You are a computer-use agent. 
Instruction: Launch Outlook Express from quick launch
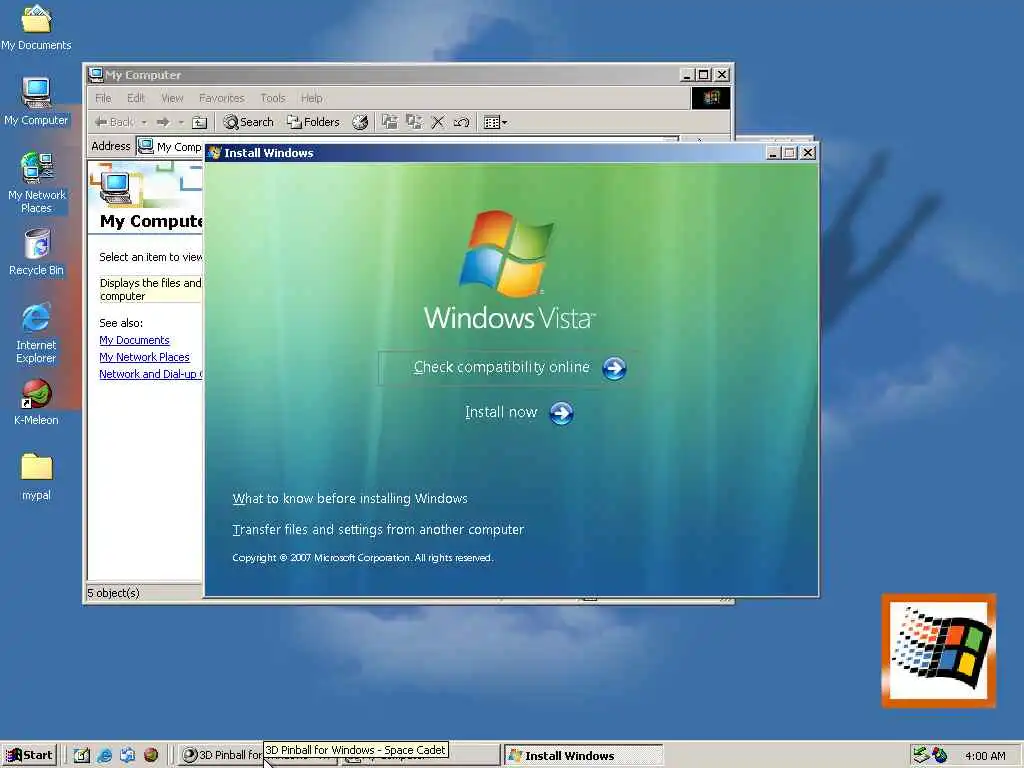pyautogui.click(x=127, y=756)
